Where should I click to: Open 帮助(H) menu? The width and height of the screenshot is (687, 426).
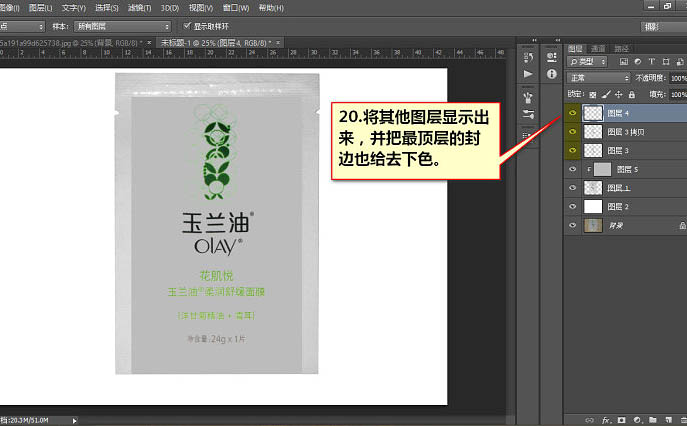(271, 8)
